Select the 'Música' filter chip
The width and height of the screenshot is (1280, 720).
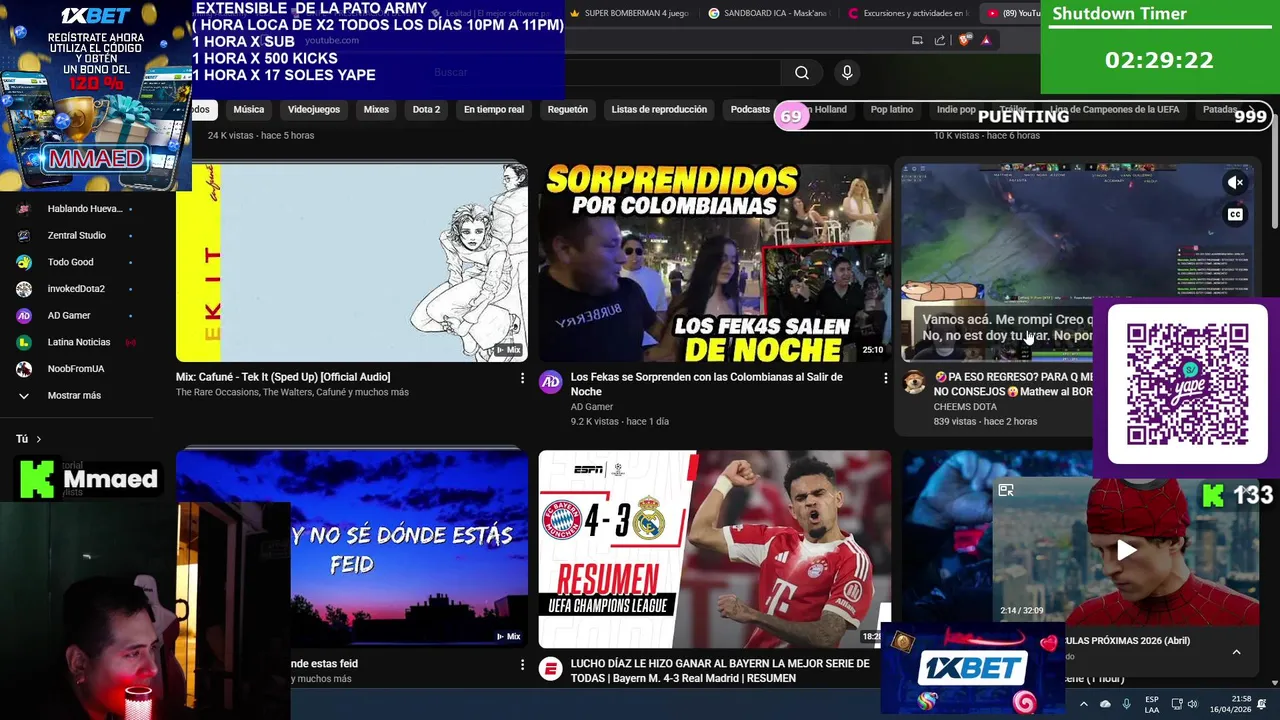click(x=249, y=109)
